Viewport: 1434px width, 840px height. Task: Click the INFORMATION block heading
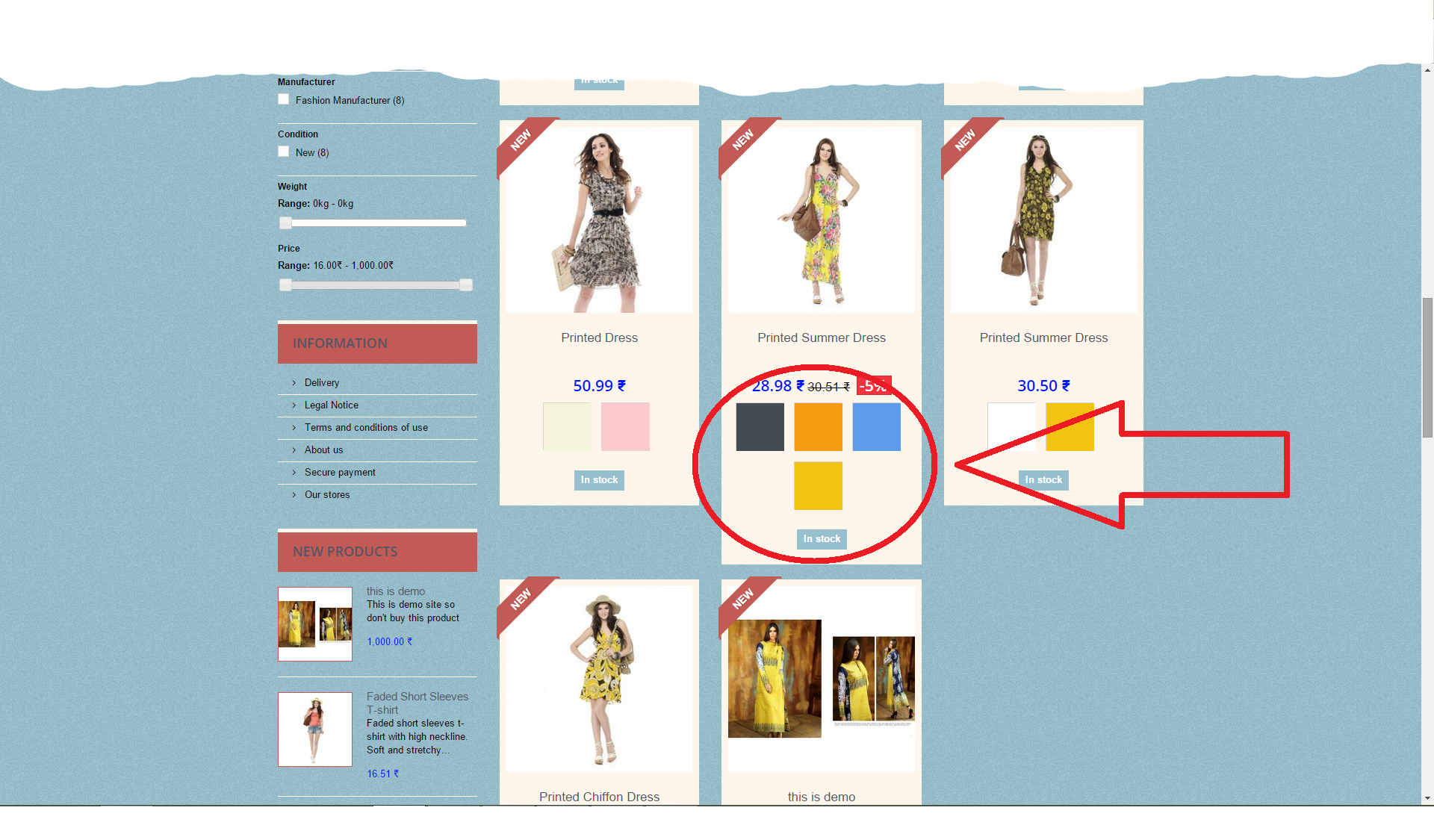coord(340,343)
